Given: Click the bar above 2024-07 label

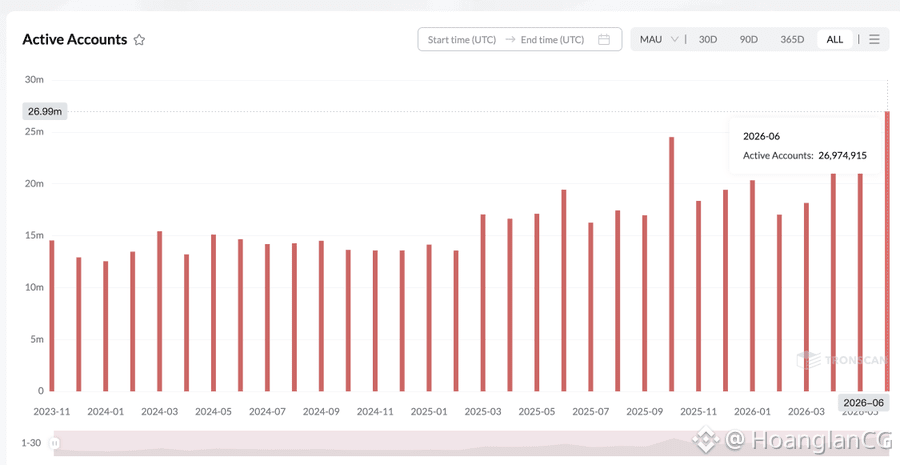Looking at the screenshot, I should click(x=267, y=317).
